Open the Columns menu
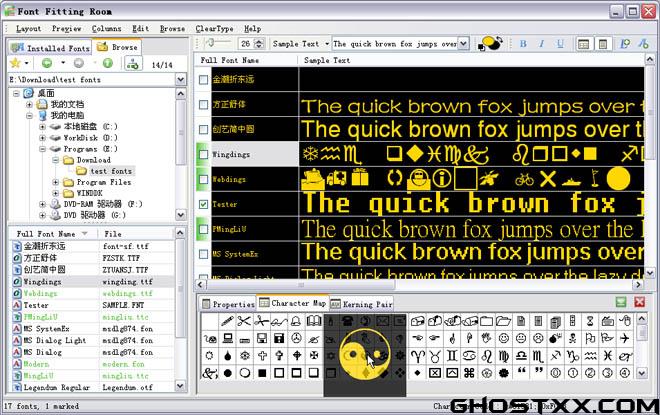The height and width of the screenshot is (415, 660). tap(106, 29)
